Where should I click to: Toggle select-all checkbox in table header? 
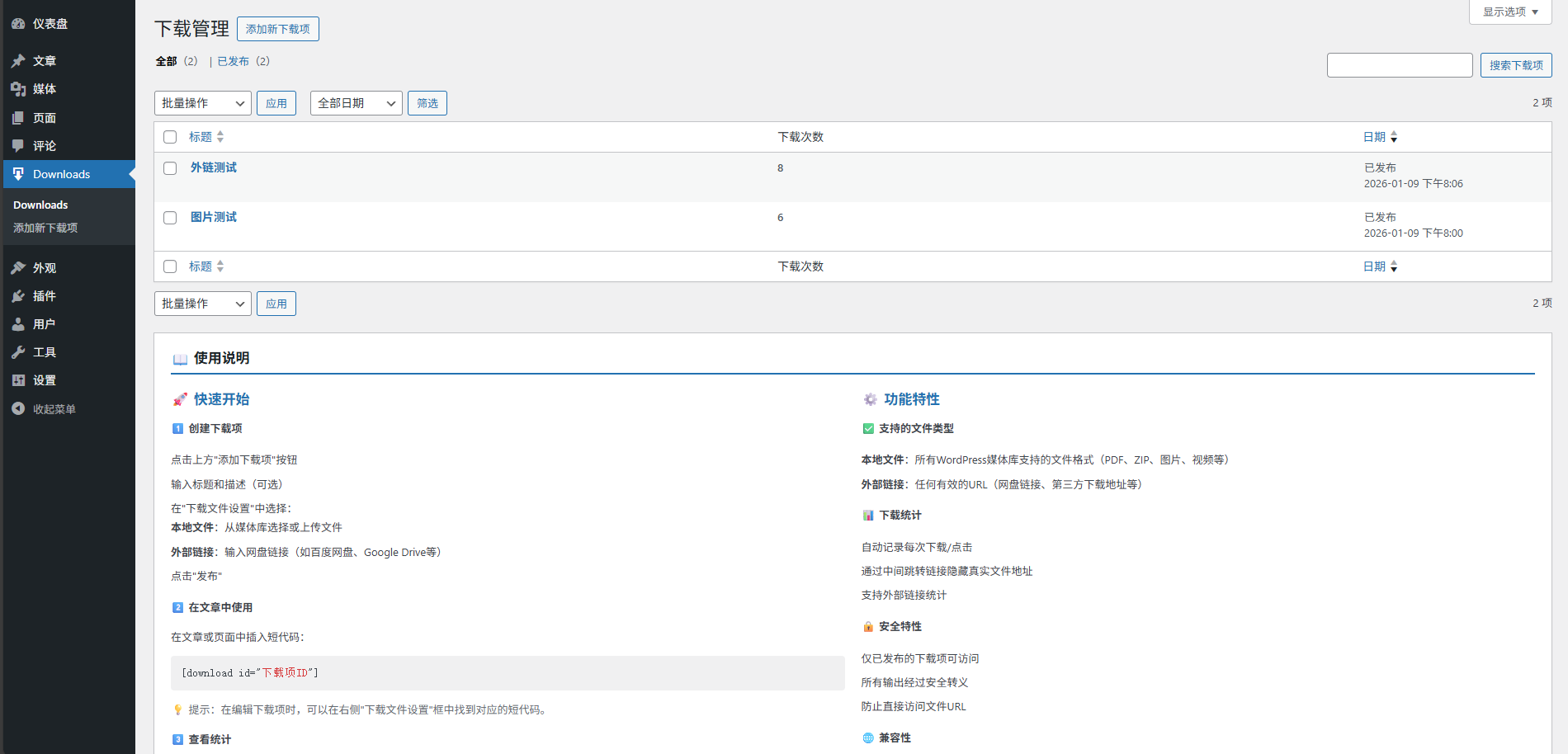[x=170, y=137]
